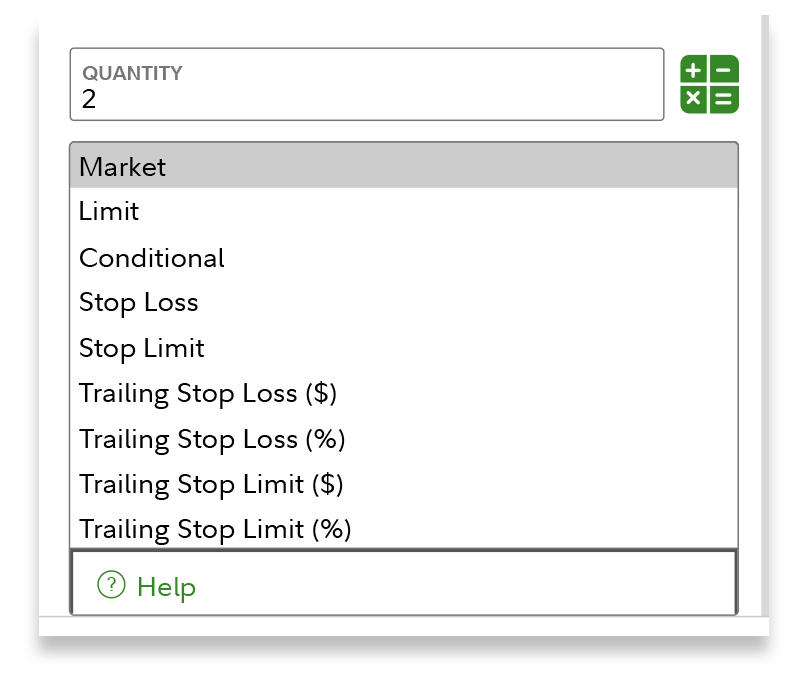Click the minus sign on calculator icon
Image resolution: width=807 pixels, height=675 pixels.
pyautogui.click(x=724, y=70)
